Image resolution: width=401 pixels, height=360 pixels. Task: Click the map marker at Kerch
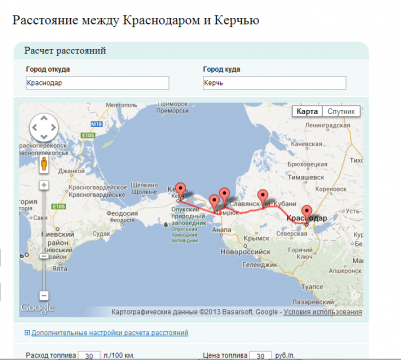[x=180, y=192]
